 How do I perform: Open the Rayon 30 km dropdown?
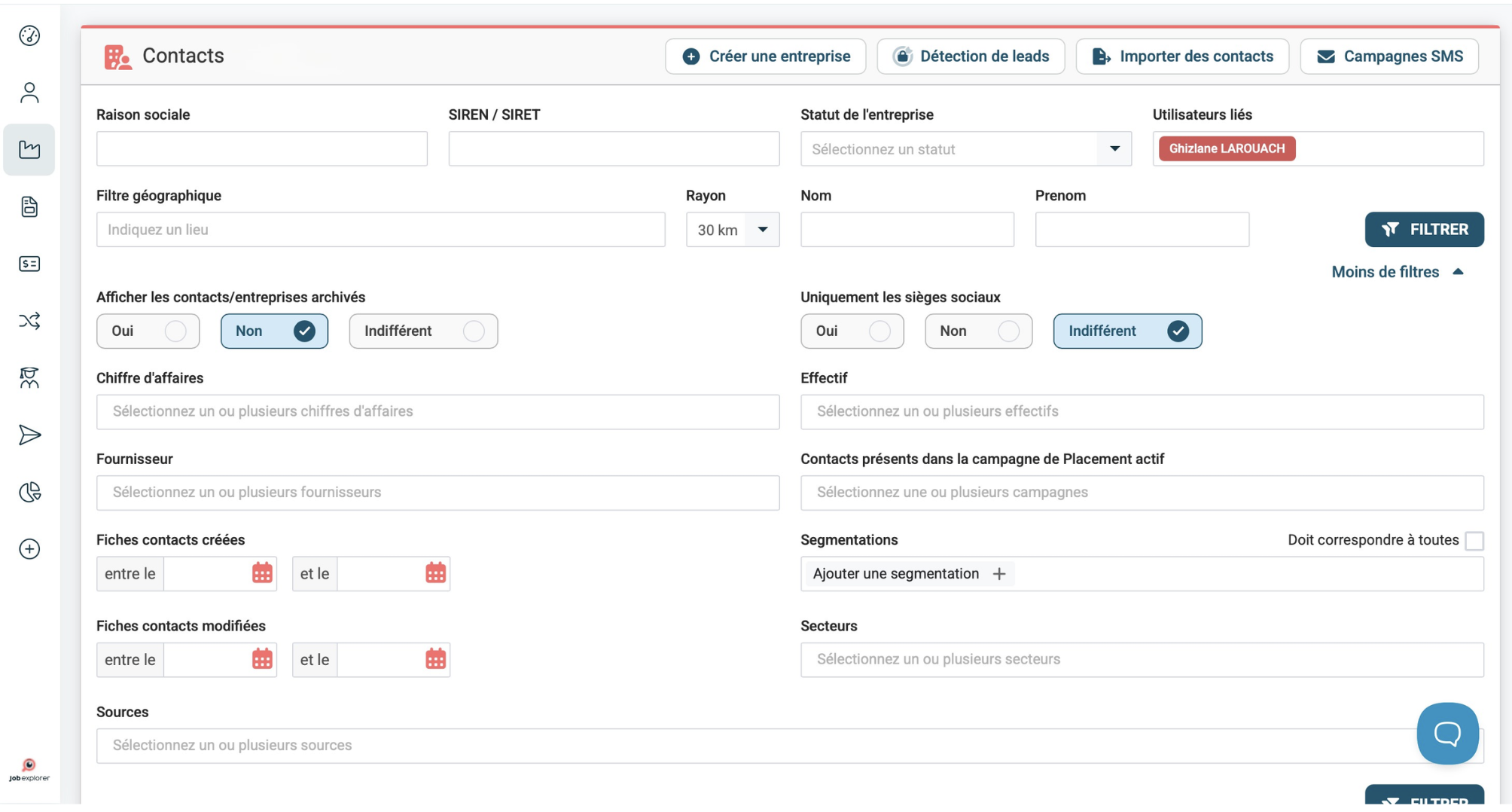click(x=733, y=230)
